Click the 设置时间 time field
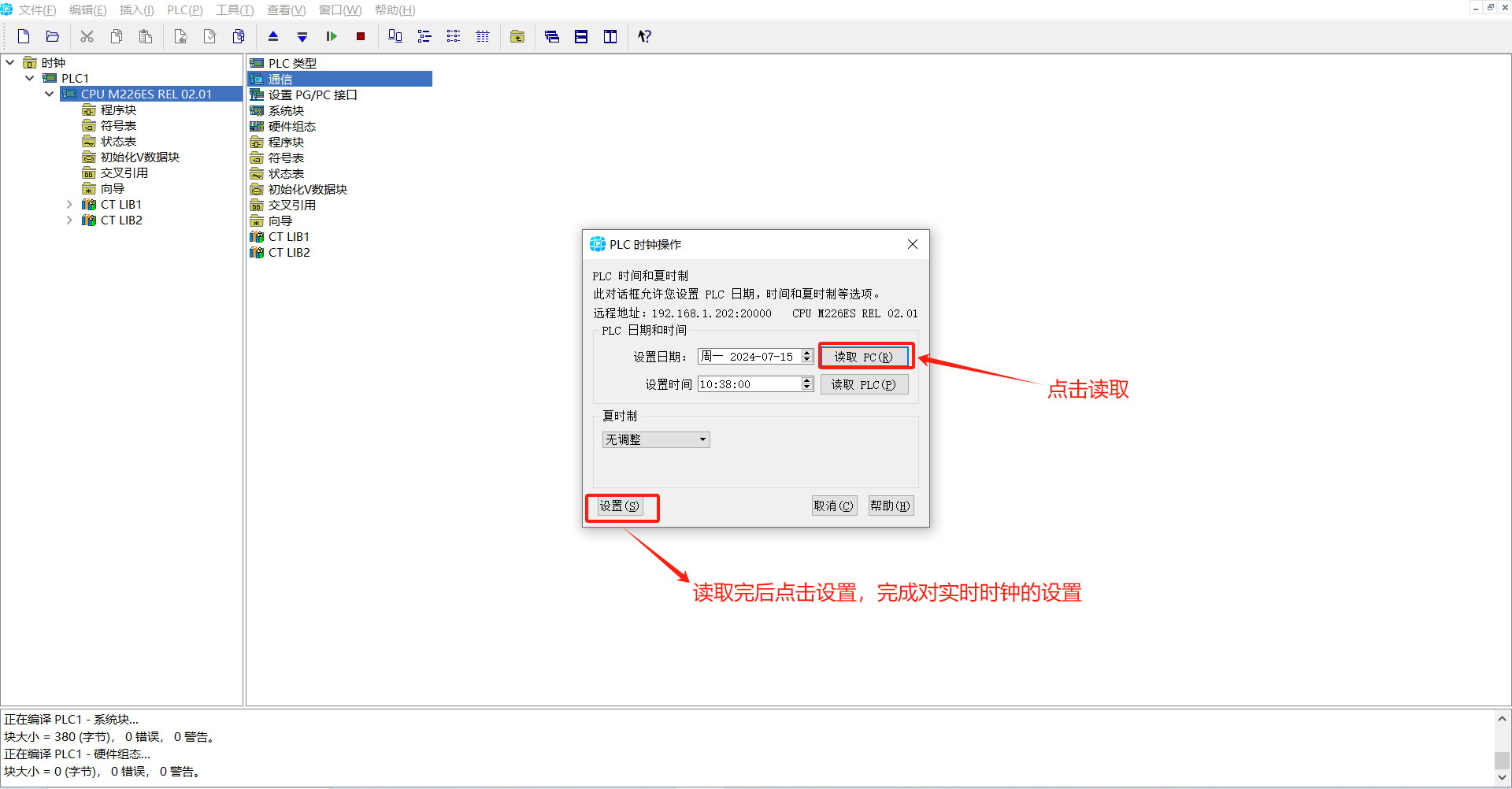 [x=750, y=383]
